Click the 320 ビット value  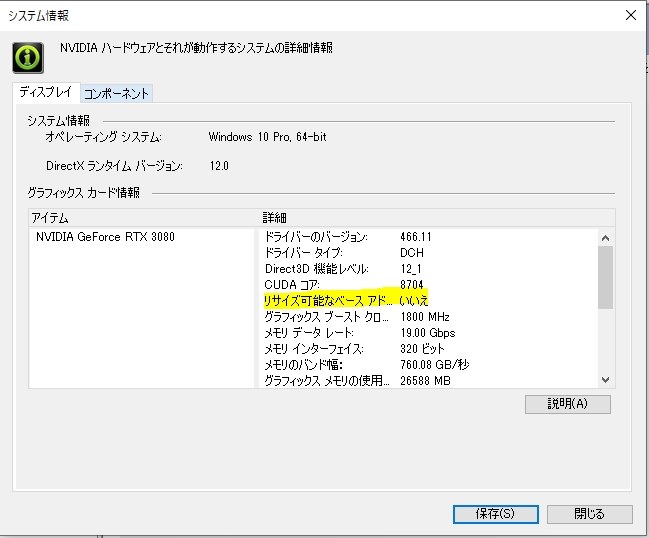(422, 349)
